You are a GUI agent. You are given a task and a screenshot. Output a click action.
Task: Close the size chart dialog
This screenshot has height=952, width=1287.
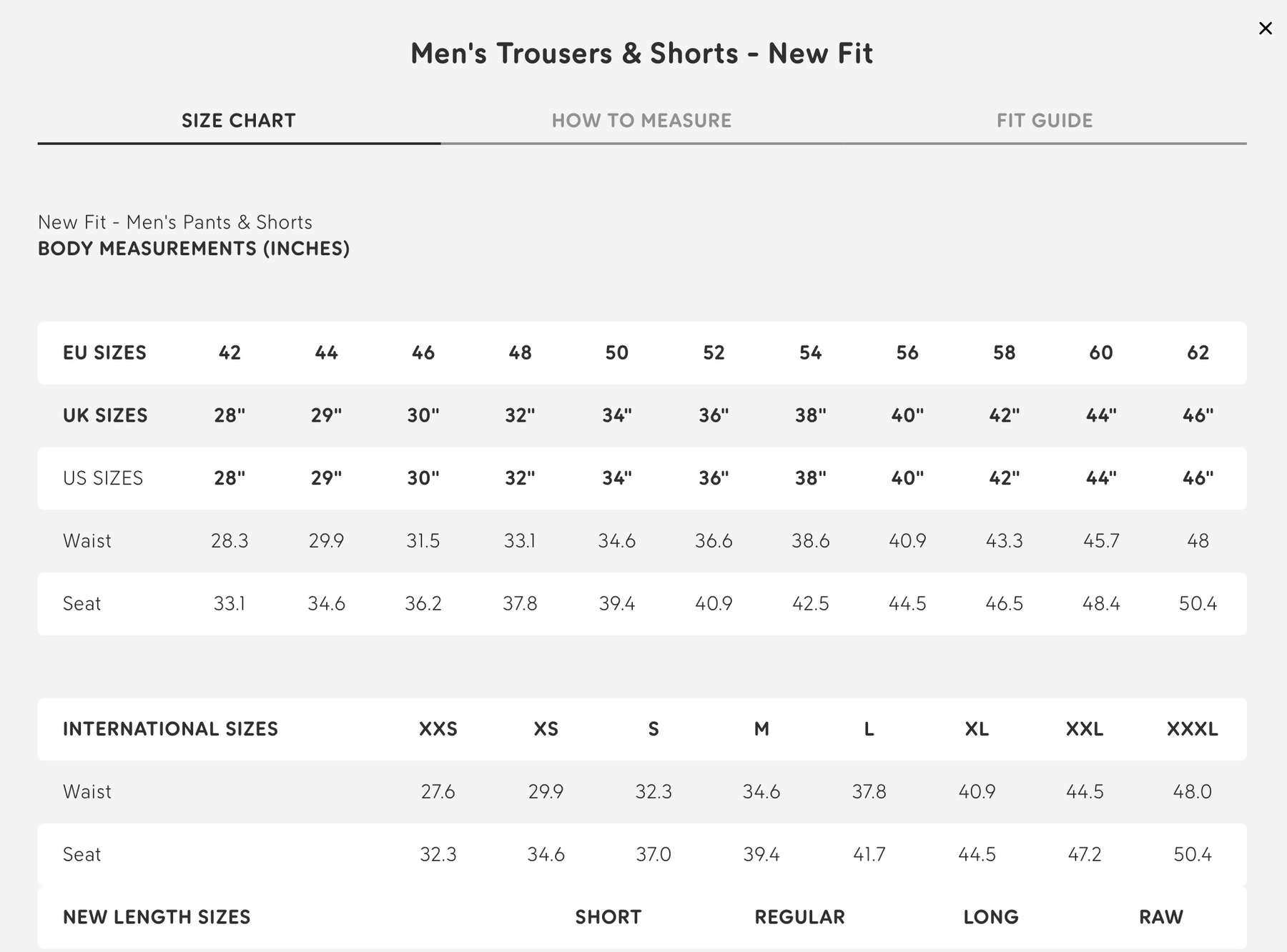click(x=1265, y=29)
